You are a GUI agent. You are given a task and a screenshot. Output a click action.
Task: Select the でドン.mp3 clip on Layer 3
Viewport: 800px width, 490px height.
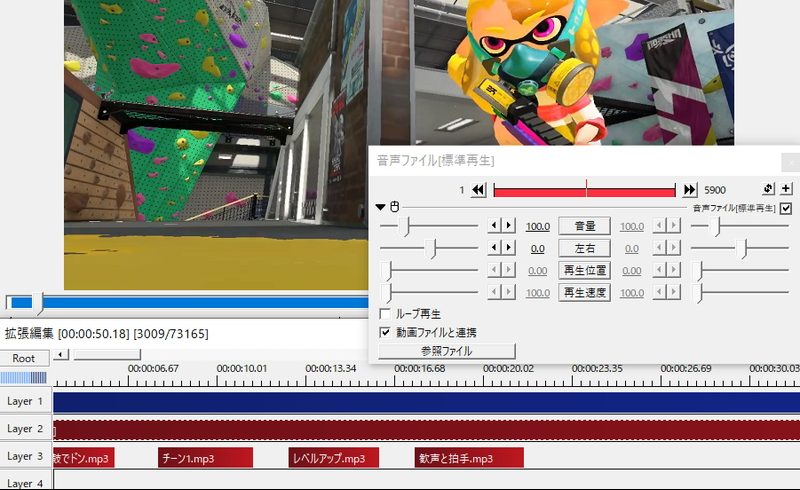coord(84,458)
